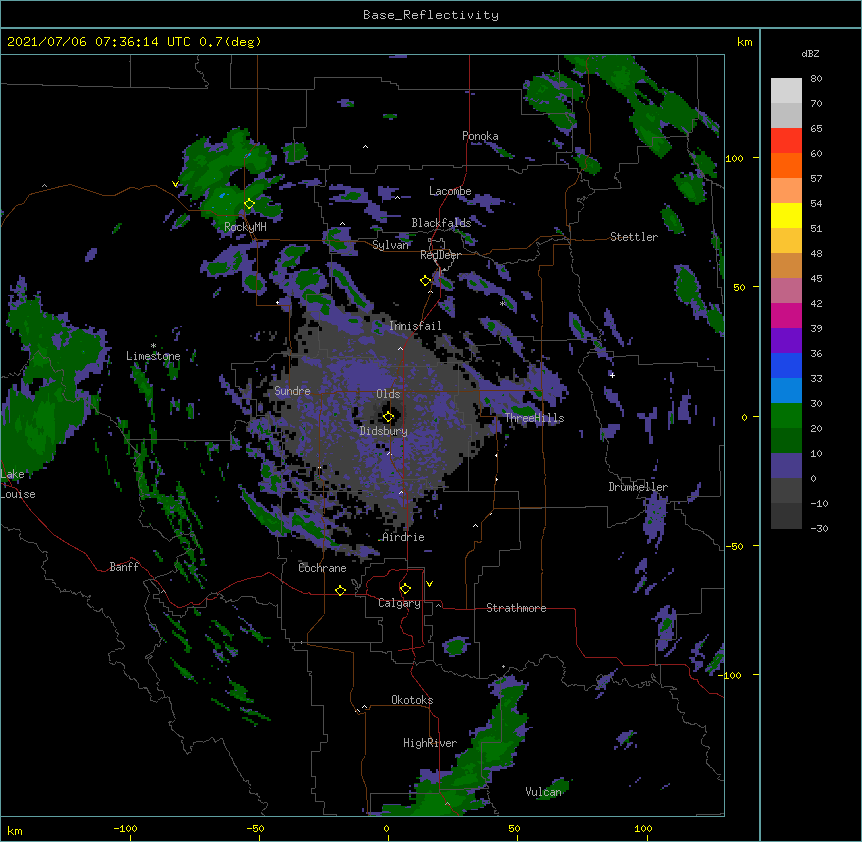Click the Sylvan label
The width and height of the screenshot is (862, 842).
(x=390, y=245)
